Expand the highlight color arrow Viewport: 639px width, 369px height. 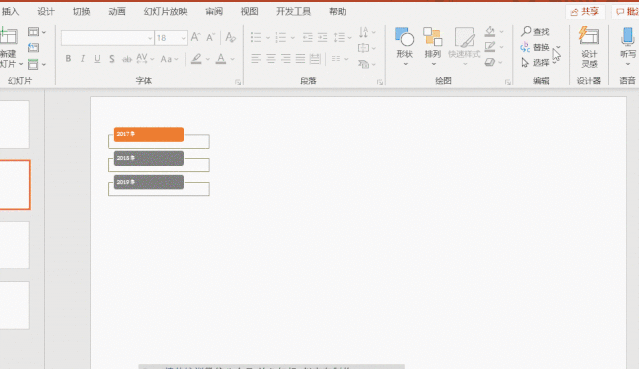pos(208,60)
